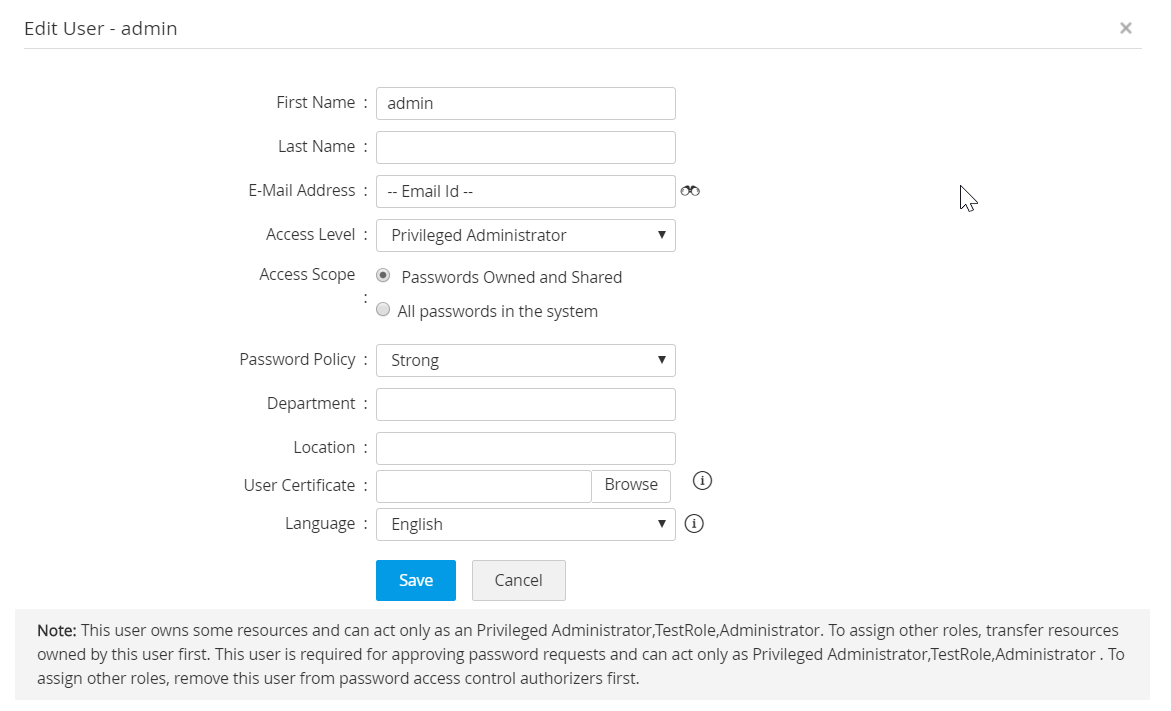
Task: Click the Edit User - admin dialog title
Action: pyautogui.click(x=101, y=29)
